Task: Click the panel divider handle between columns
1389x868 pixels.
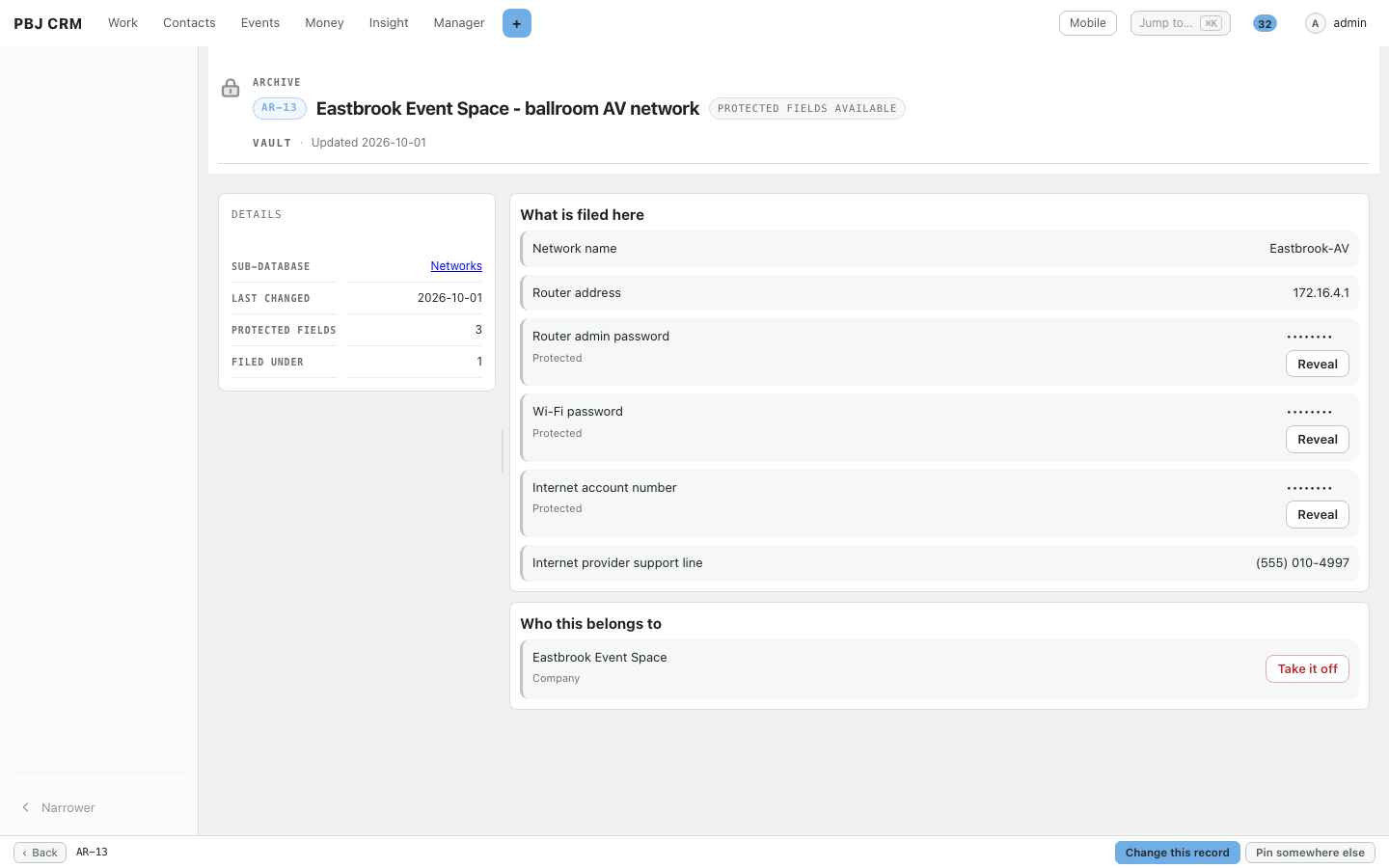Action: click(x=503, y=451)
